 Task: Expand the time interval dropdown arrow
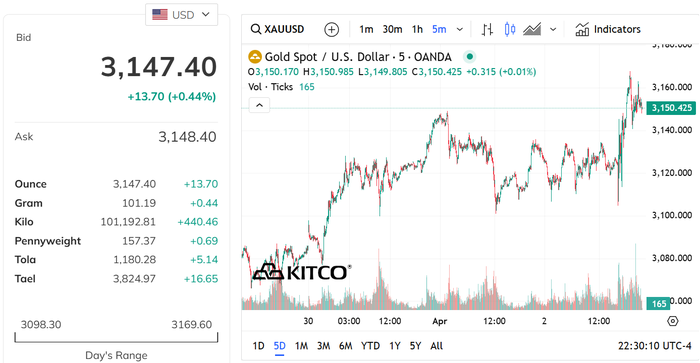pyautogui.click(x=460, y=29)
